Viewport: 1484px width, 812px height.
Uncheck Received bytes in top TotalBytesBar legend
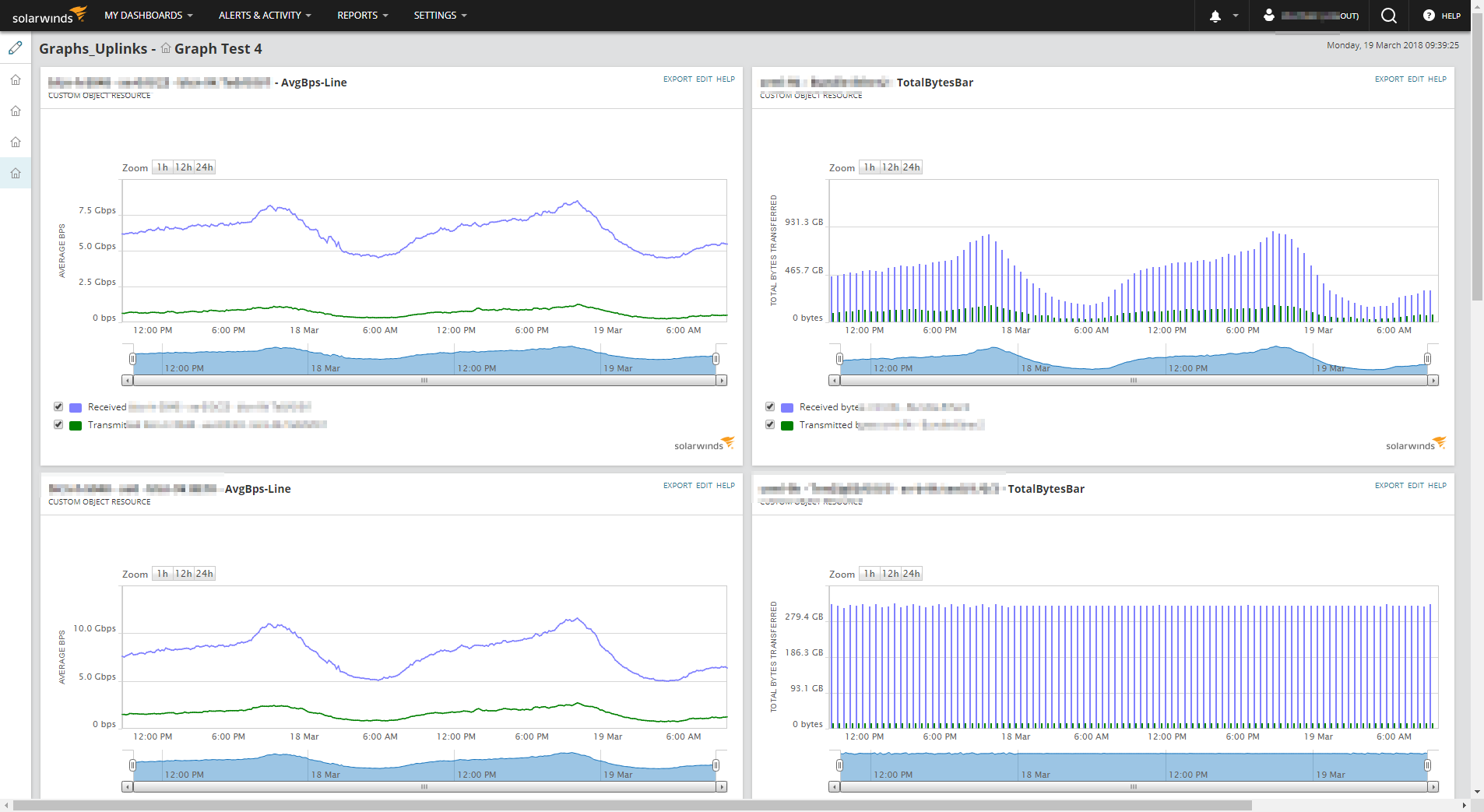[x=770, y=406]
